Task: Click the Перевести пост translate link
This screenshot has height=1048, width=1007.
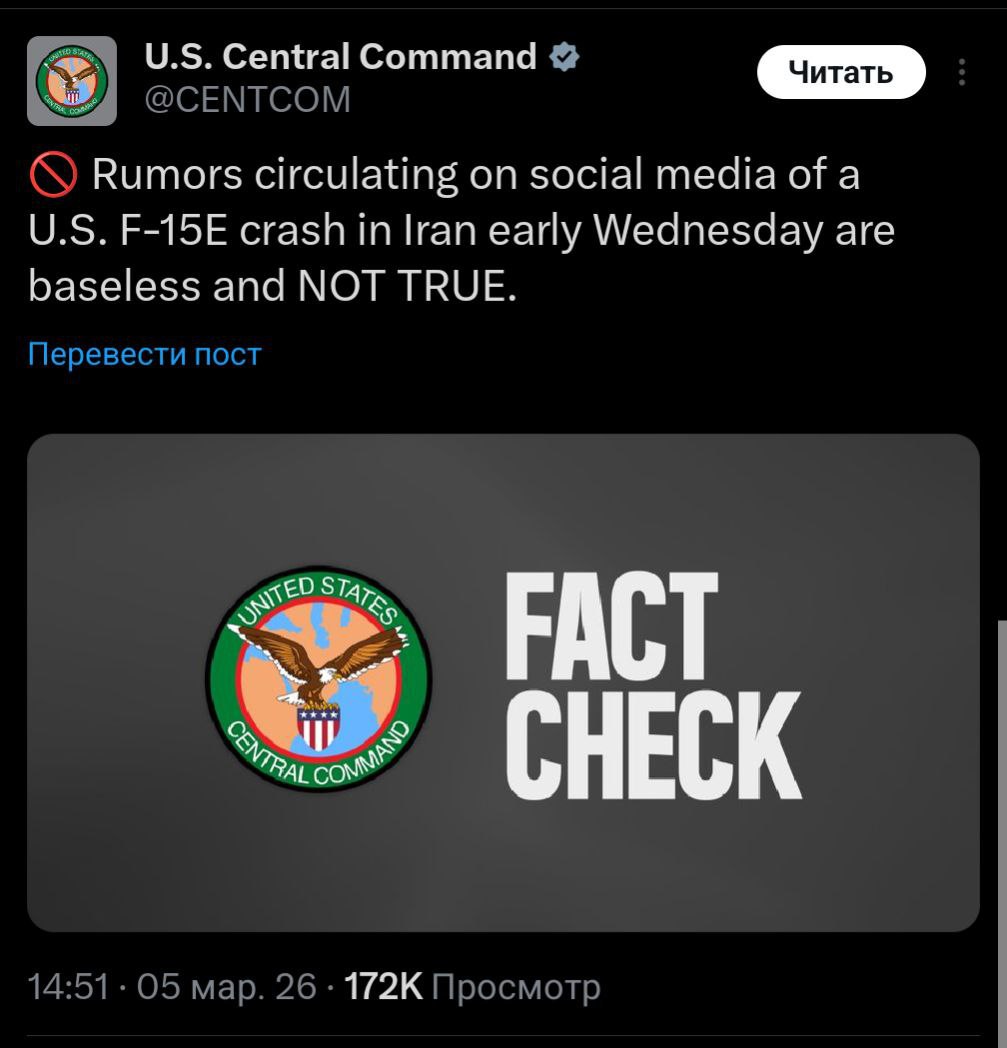Action: click(144, 354)
